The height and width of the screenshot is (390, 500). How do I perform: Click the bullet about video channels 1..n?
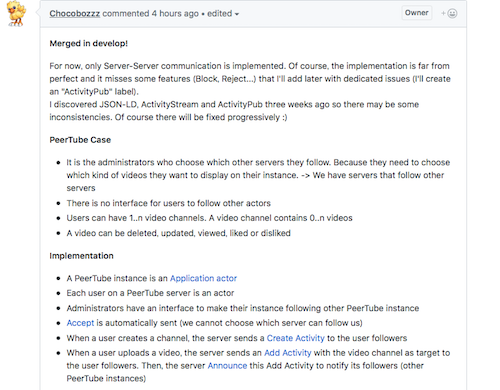click(x=209, y=218)
